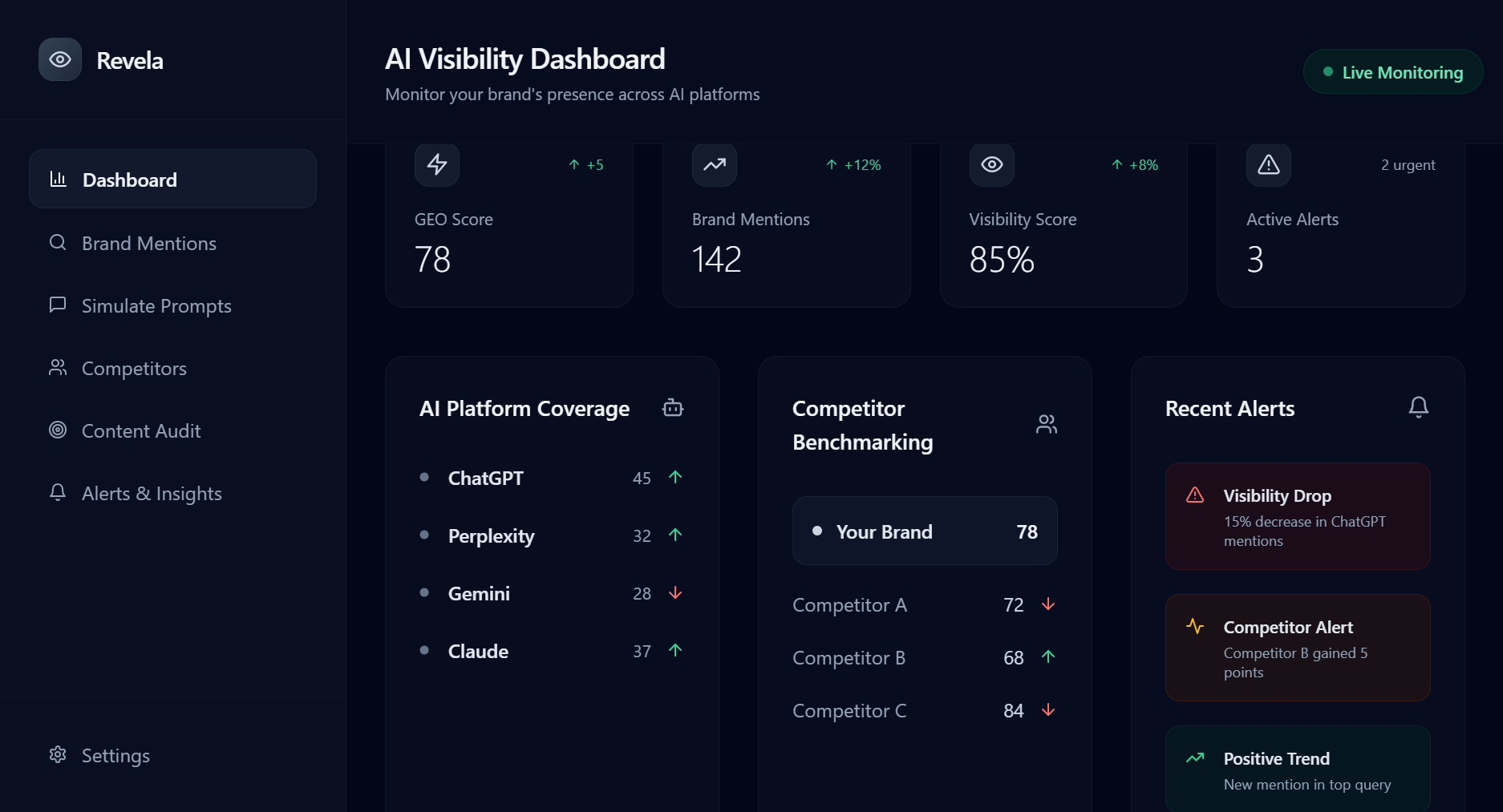
Task: Click the +8% change indicator
Action: click(x=1135, y=165)
